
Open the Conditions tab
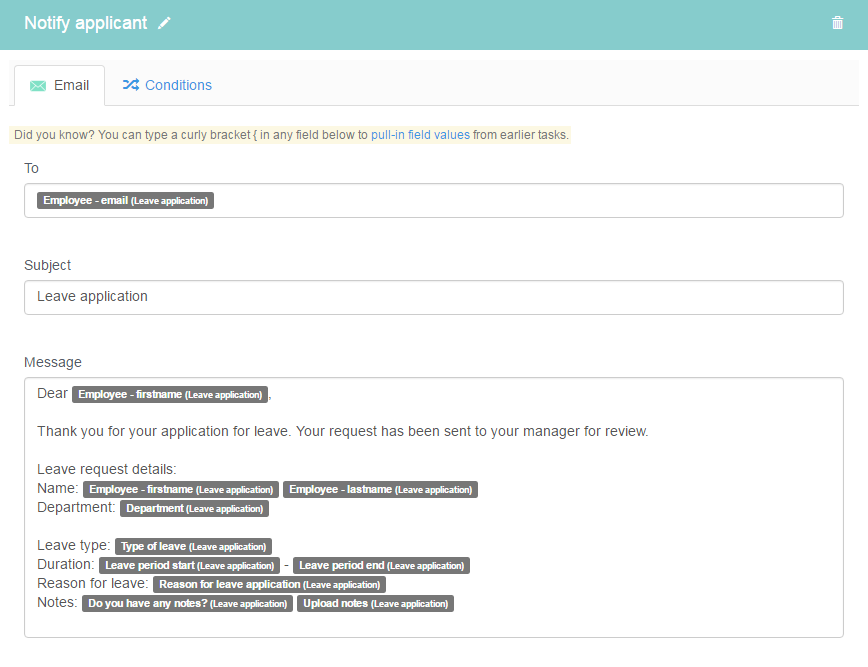point(167,85)
